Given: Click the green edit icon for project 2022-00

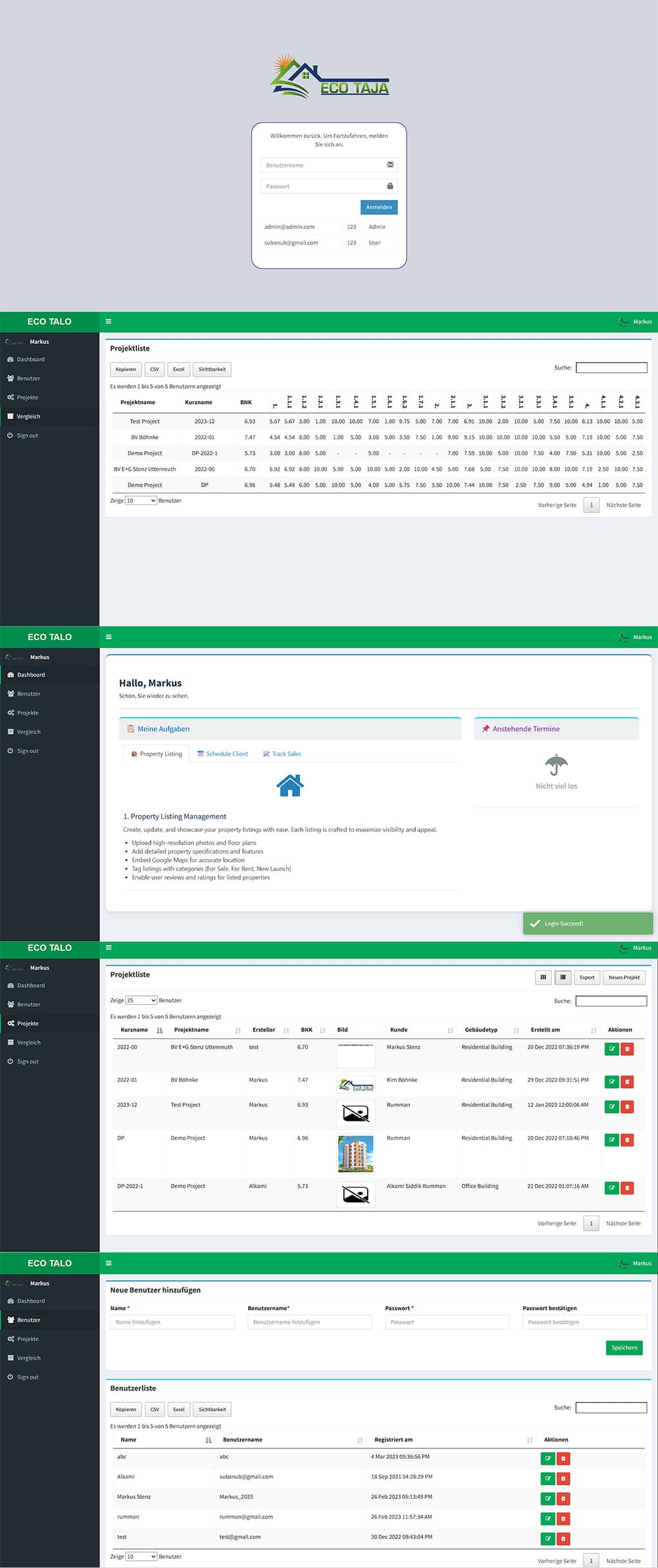Looking at the screenshot, I should (611, 1049).
